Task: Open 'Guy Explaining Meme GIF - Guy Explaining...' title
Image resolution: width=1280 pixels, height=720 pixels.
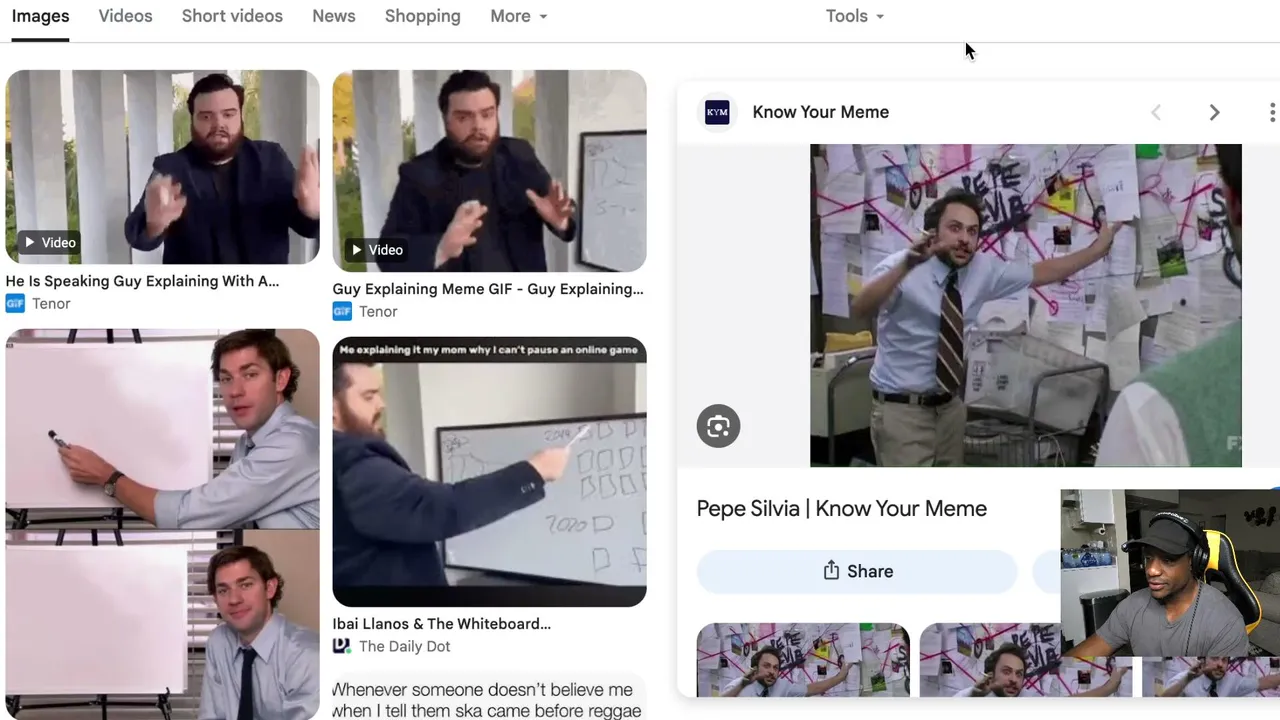Action: tap(488, 289)
